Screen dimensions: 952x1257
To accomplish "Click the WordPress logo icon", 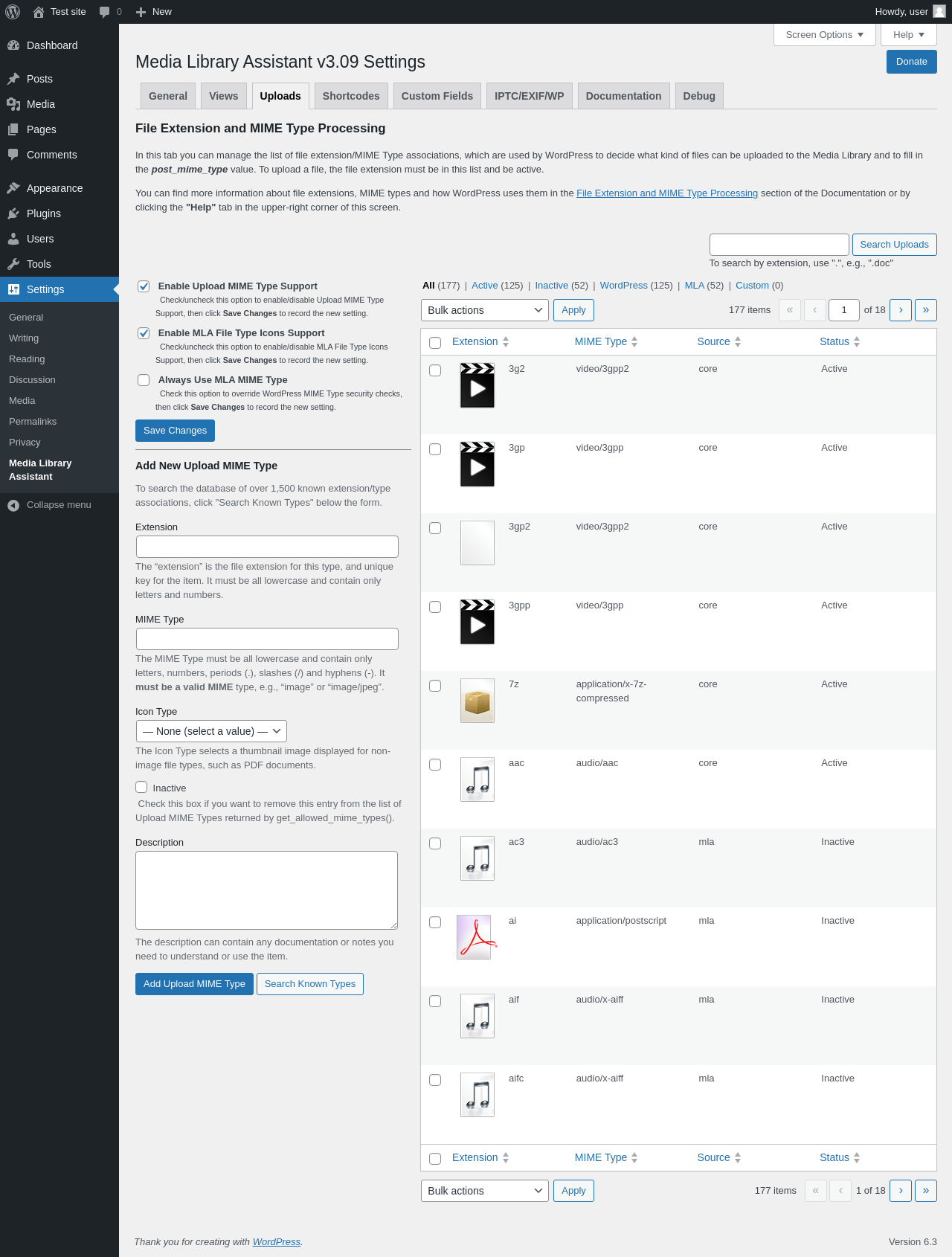I will 13,12.
